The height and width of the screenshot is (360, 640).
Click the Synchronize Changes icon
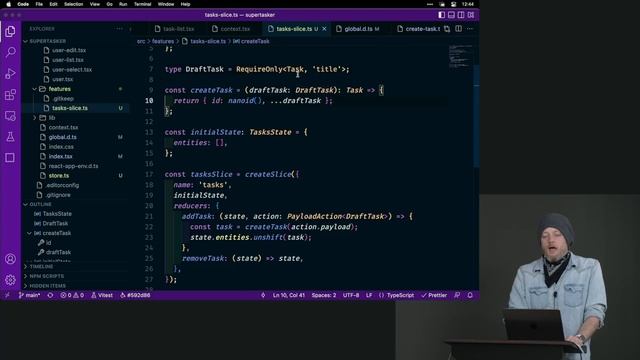coord(50,295)
